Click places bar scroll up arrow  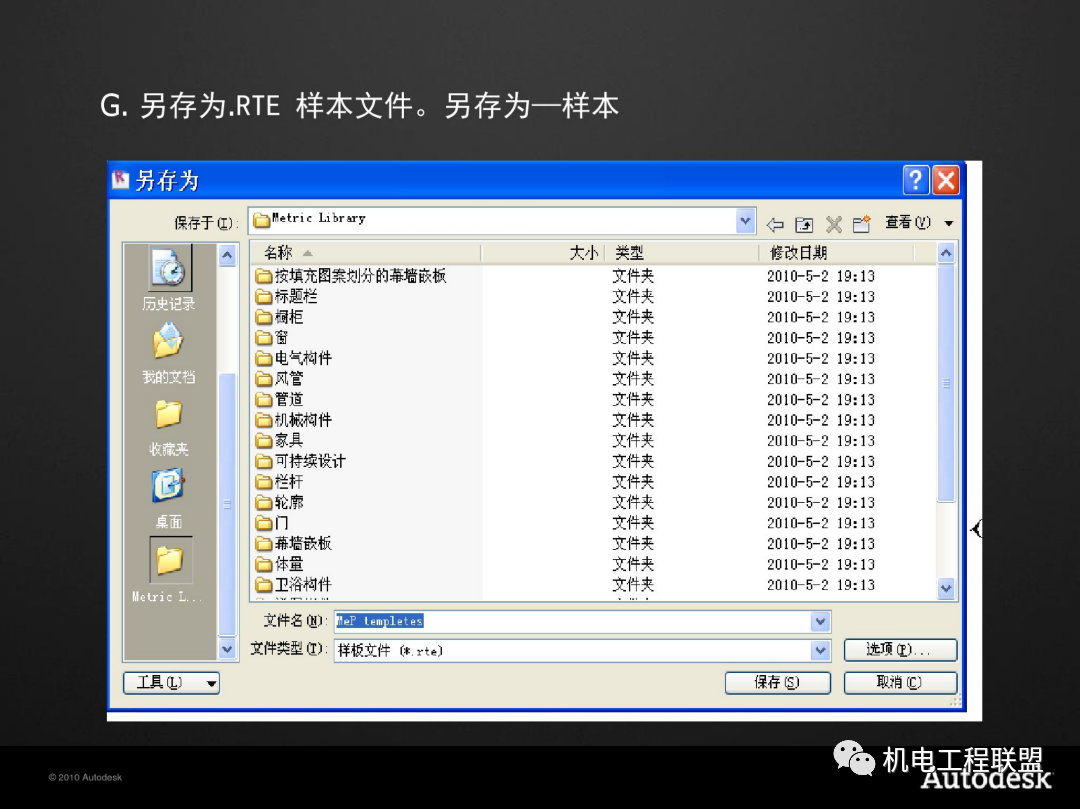[x=227, y=255]
